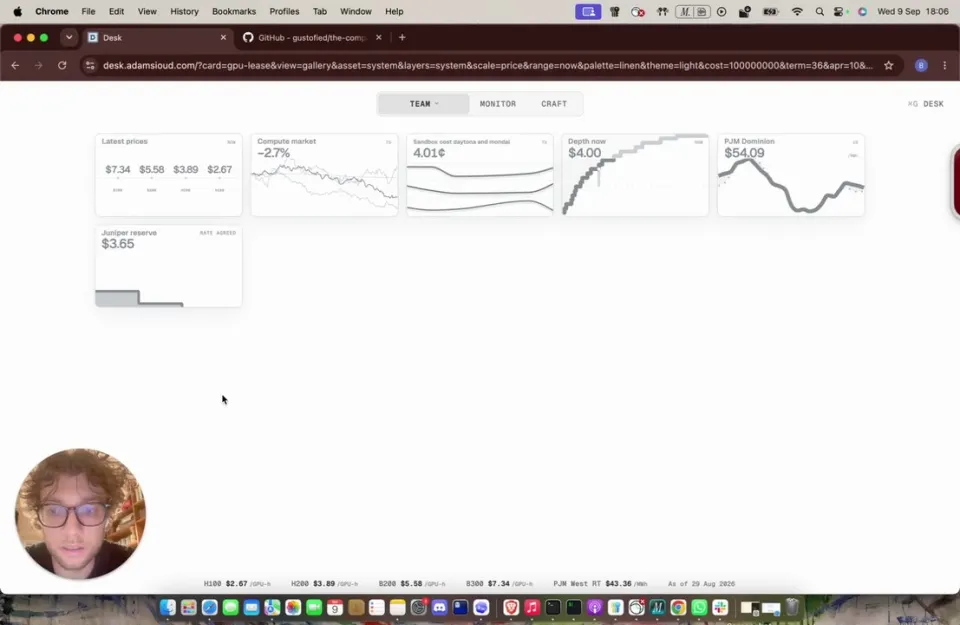This screenshot has width=960, height=625.
Task: Open Chrome's three-dot menu
Action: click(945, 65)
